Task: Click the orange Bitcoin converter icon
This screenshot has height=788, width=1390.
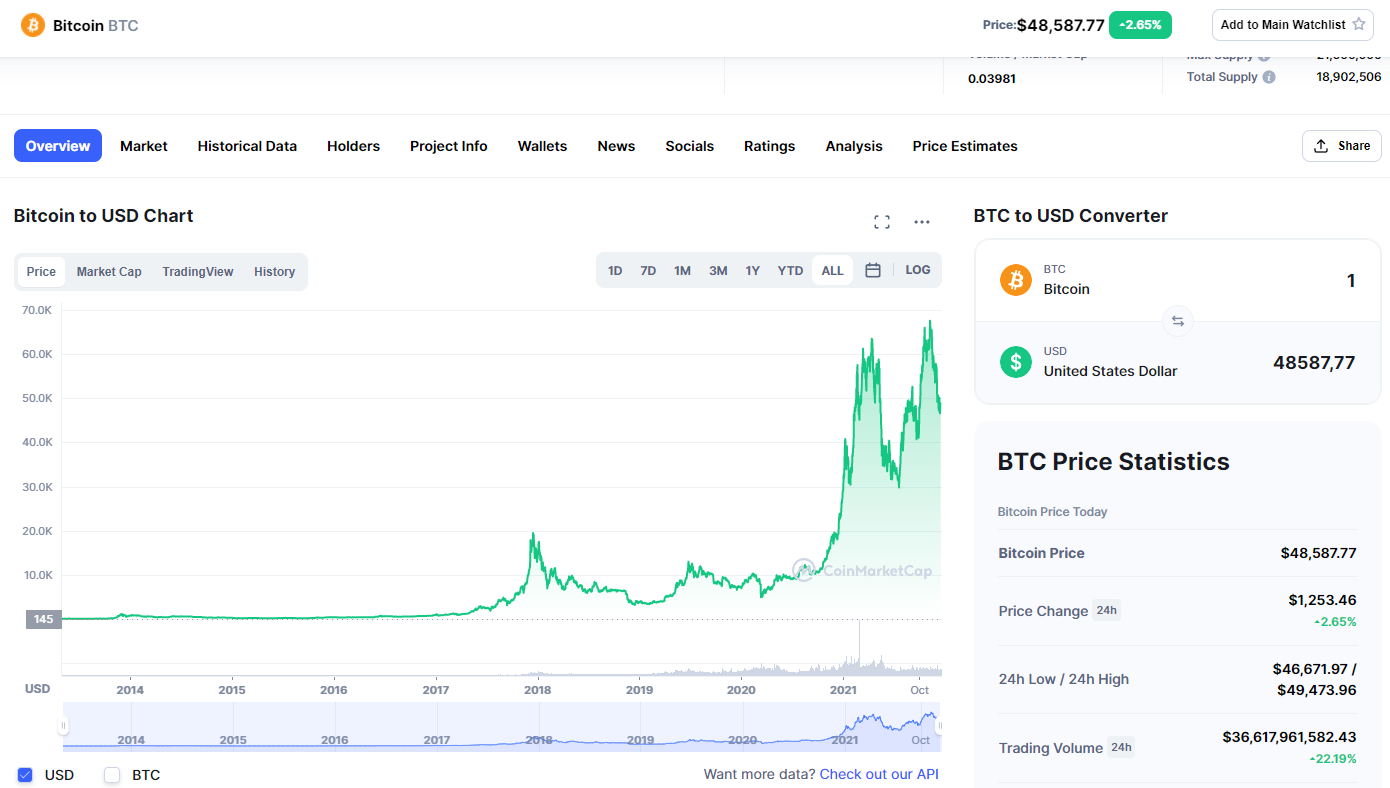Action: pos(1016,280)
